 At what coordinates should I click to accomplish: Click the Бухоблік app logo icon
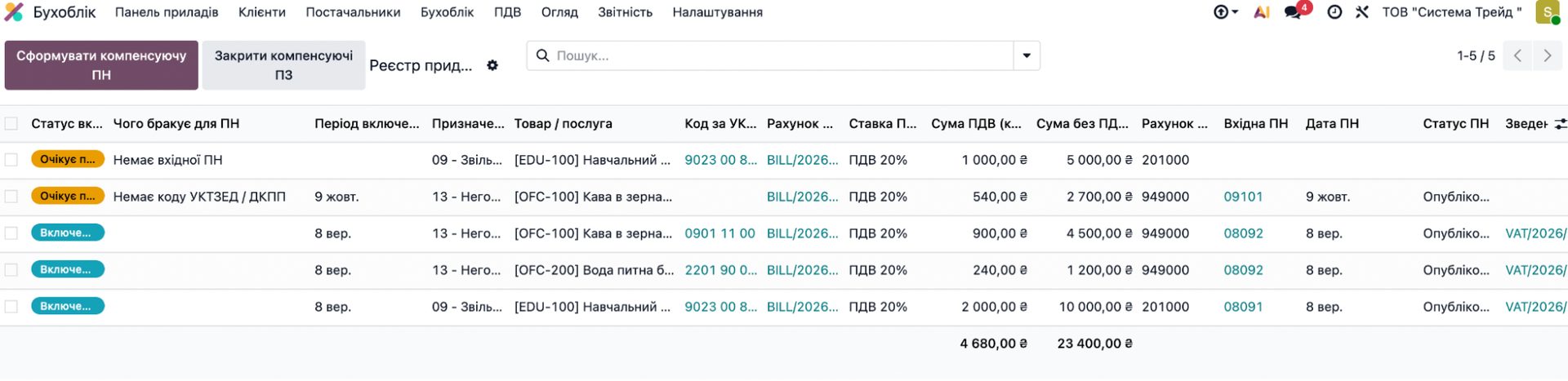pyautogui.click(x=14, y=12)
